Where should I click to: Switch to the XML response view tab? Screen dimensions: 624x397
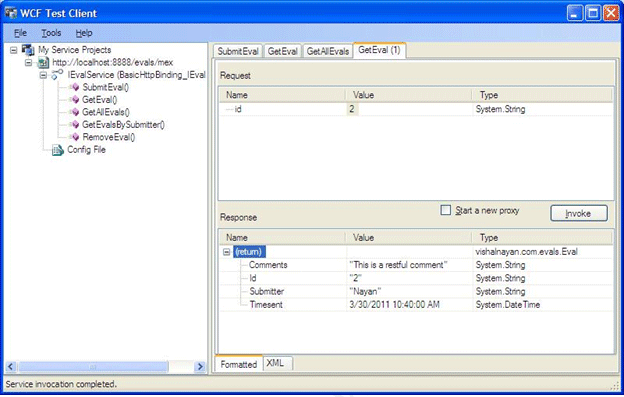click(277, 363)
